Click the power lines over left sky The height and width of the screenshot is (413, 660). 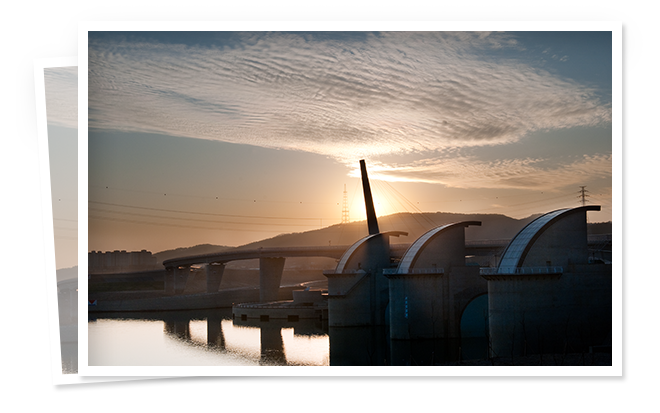200,210
